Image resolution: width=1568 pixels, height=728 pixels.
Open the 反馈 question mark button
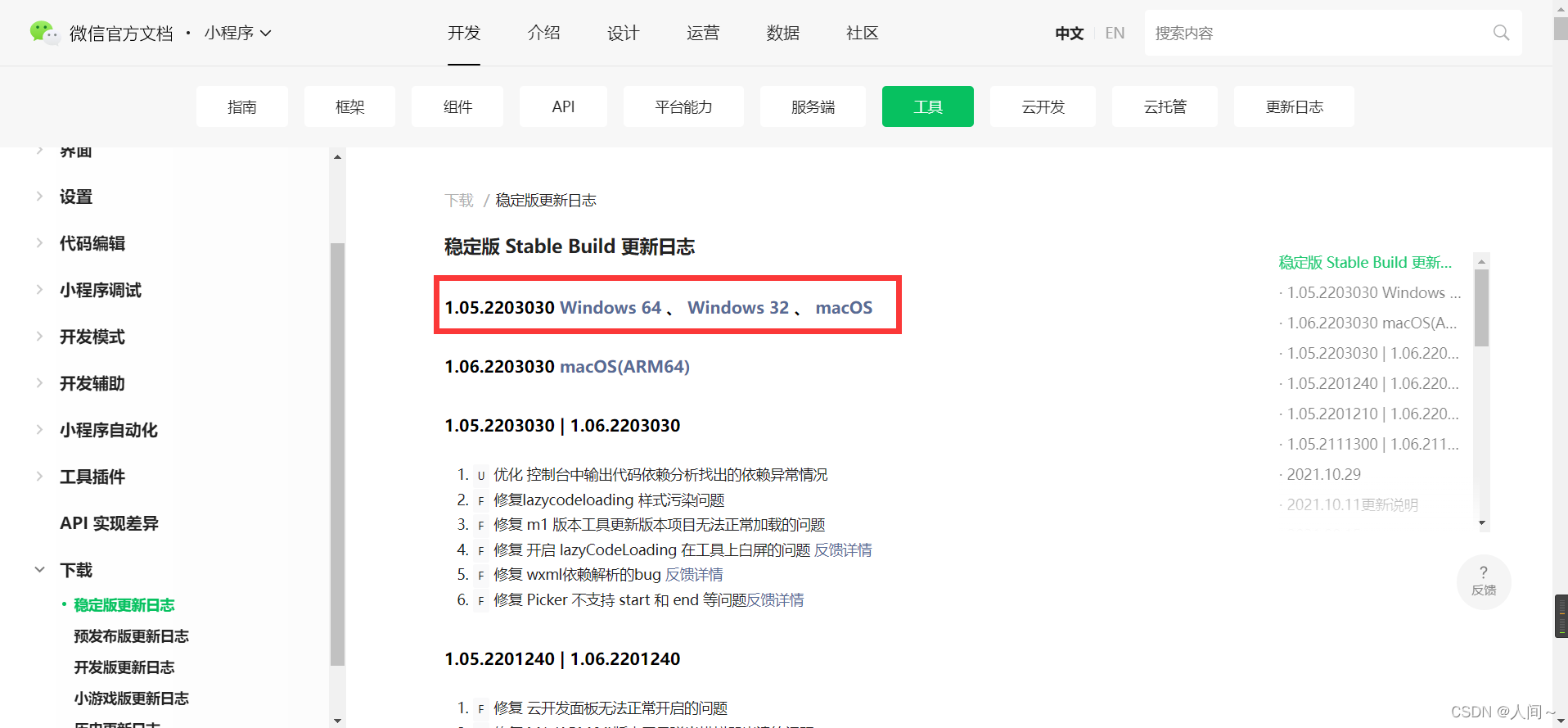[x=1484, y=581]
